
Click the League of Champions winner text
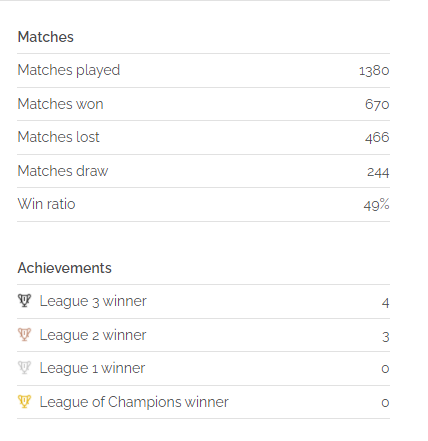(134, 402)
